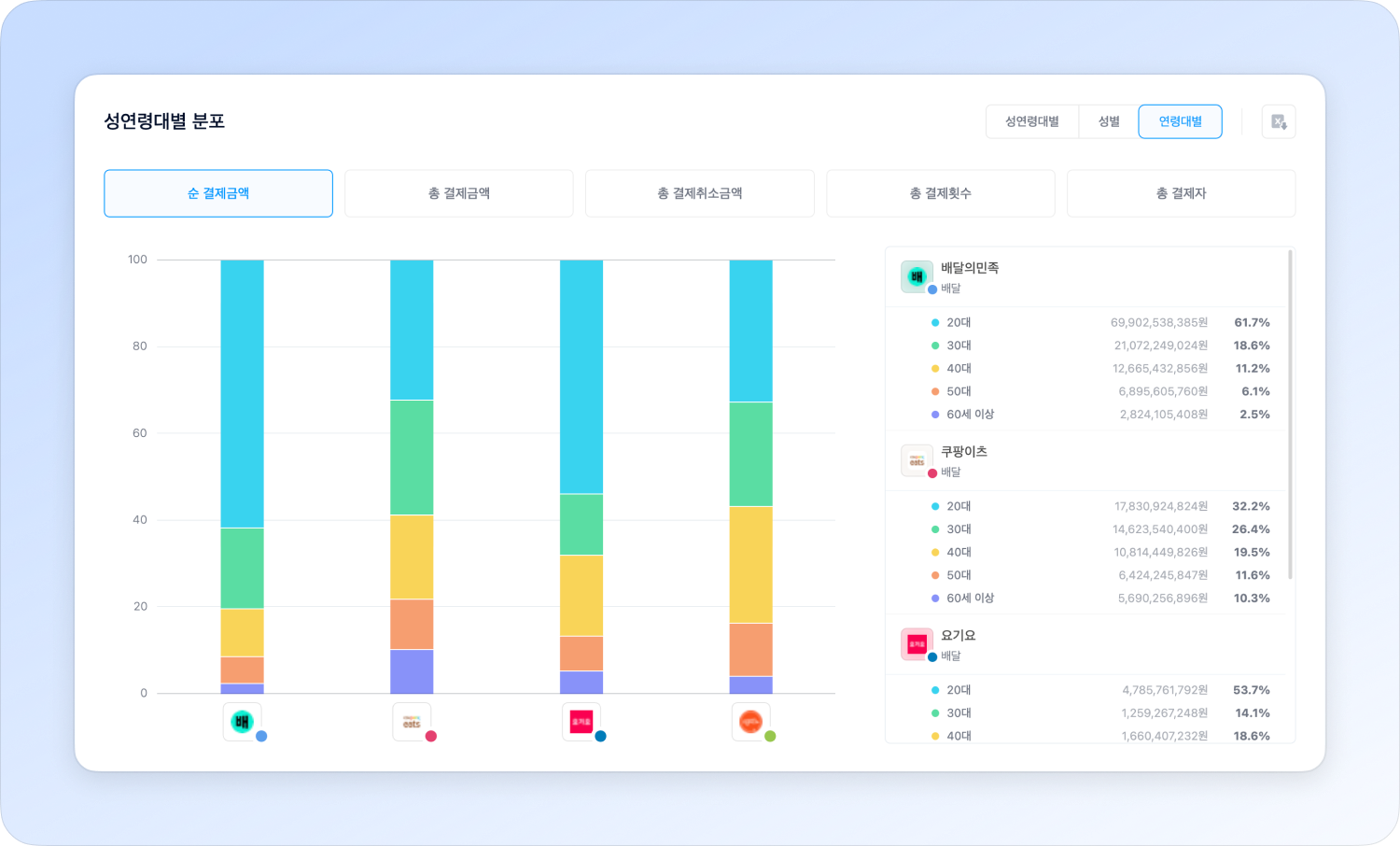Click the Coupang Eats logo below the chart
Viewport: 1400px width, 846px height.
[x=412, y=722]
